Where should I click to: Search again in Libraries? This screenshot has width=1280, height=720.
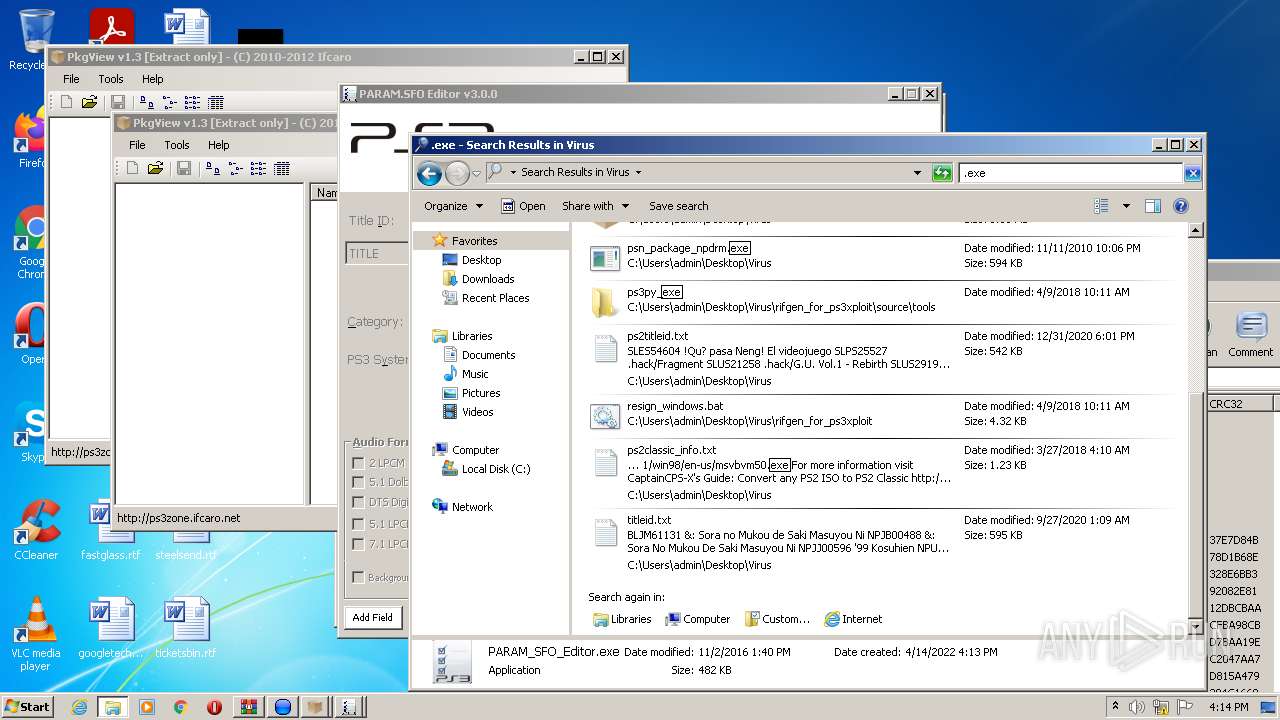[x=622, y=619]
